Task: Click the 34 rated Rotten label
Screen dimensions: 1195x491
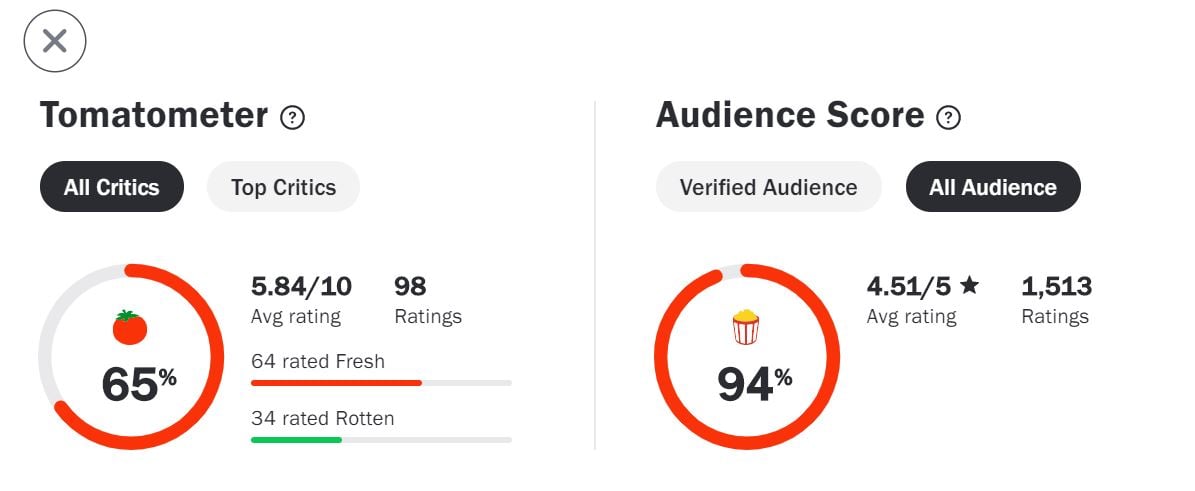Action: (322, 418)
